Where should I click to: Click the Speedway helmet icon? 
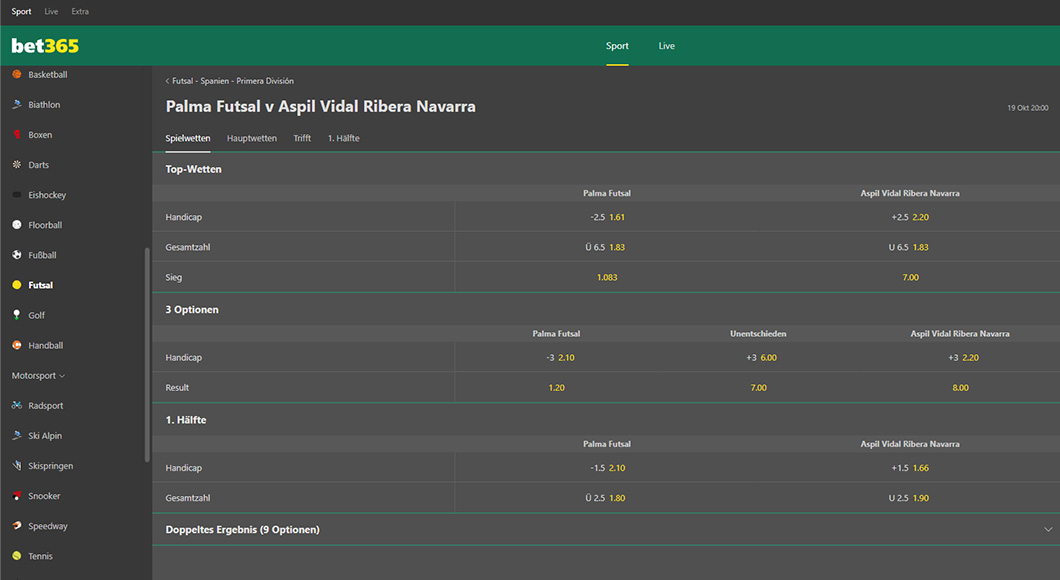click(17, 525)
